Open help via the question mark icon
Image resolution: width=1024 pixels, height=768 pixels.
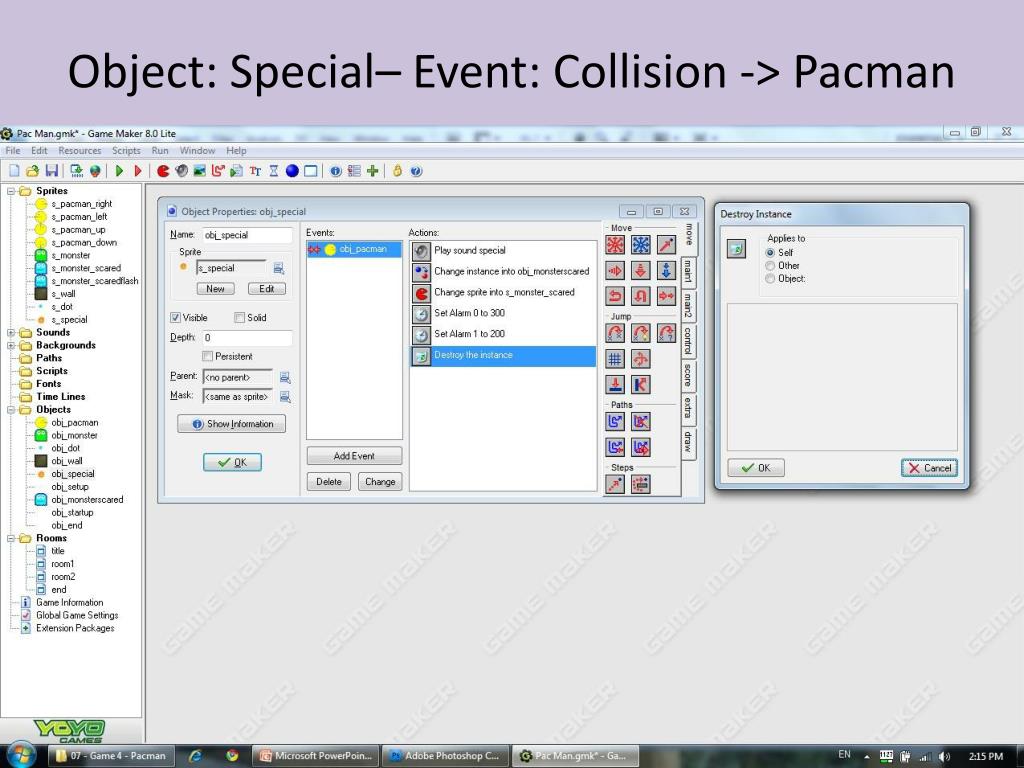click(416, 171)
